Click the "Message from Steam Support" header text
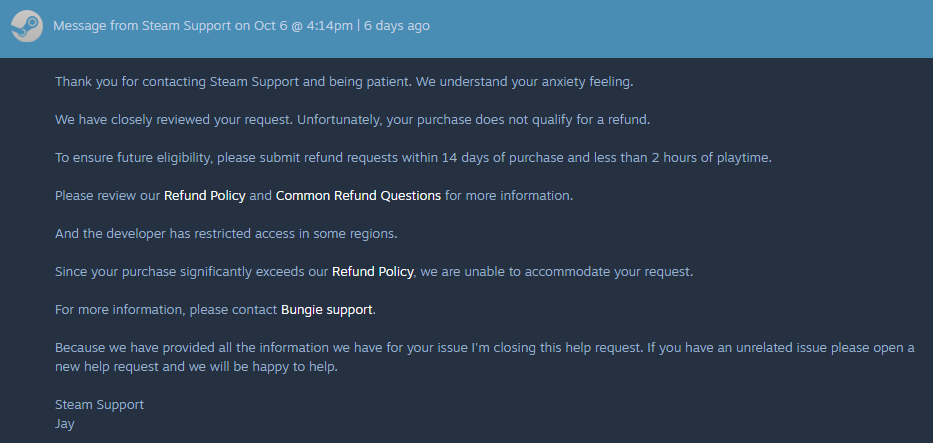The image size is (933, 443). 142,26
